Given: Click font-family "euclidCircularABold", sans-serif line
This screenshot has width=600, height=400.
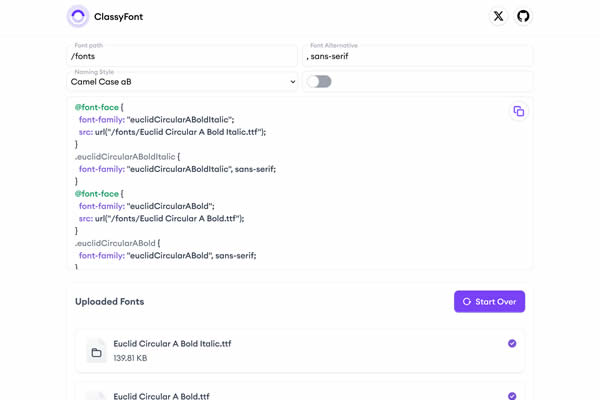Looking at the screenshot, I should pyautogui.click(x=168, y=255).
